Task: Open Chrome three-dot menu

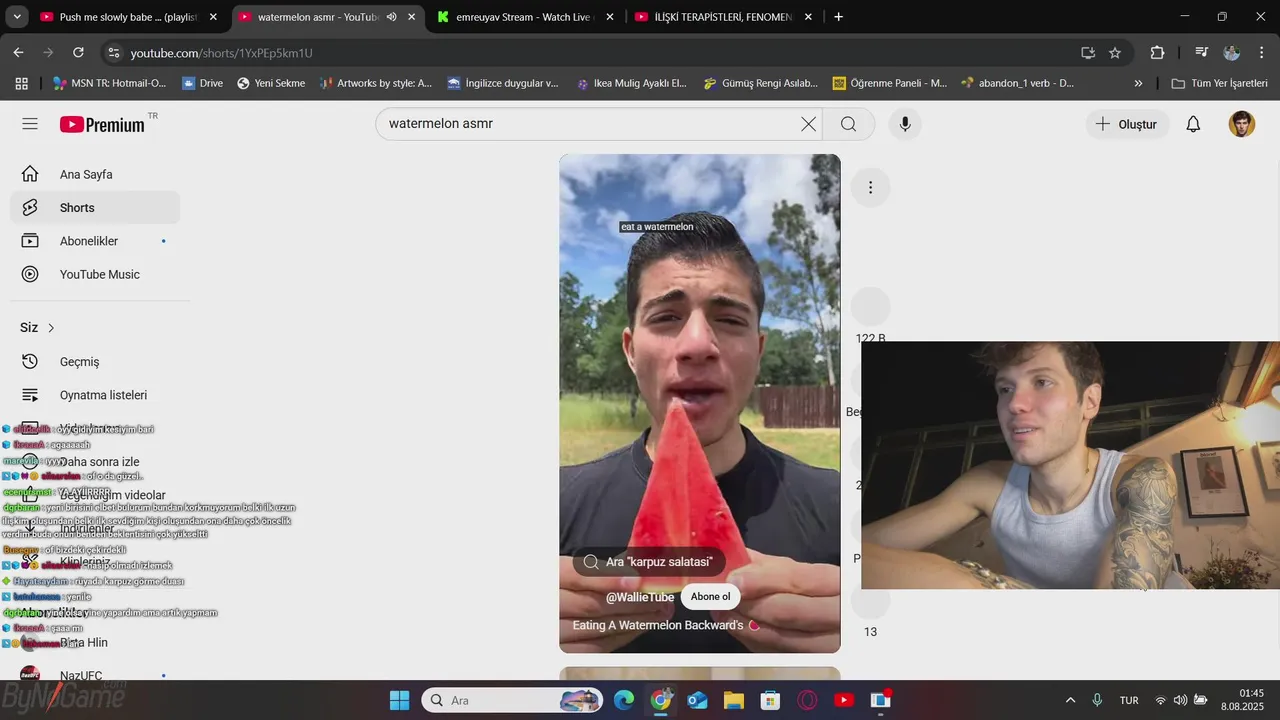Action: pos(1262,52)
